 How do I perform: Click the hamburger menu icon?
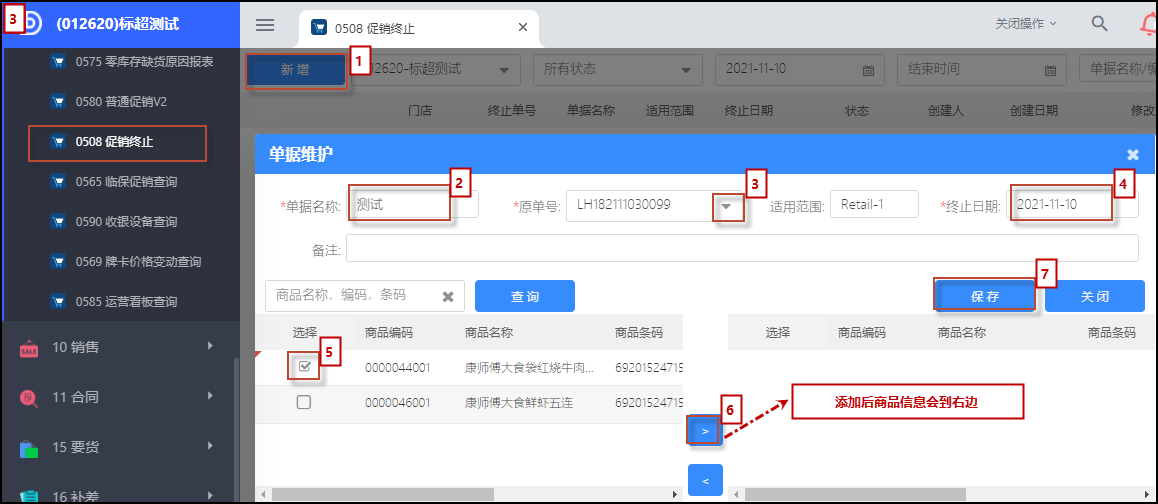(x=265, y=25)
